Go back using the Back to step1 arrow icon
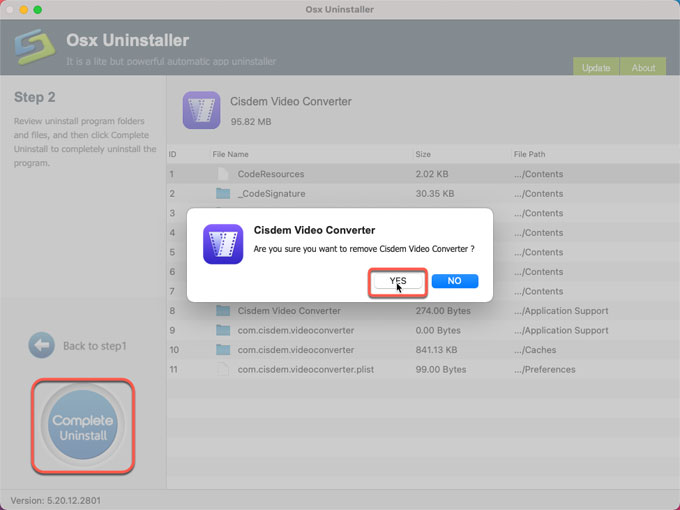This screenshot has width=680, height=510. click(42, 346)
